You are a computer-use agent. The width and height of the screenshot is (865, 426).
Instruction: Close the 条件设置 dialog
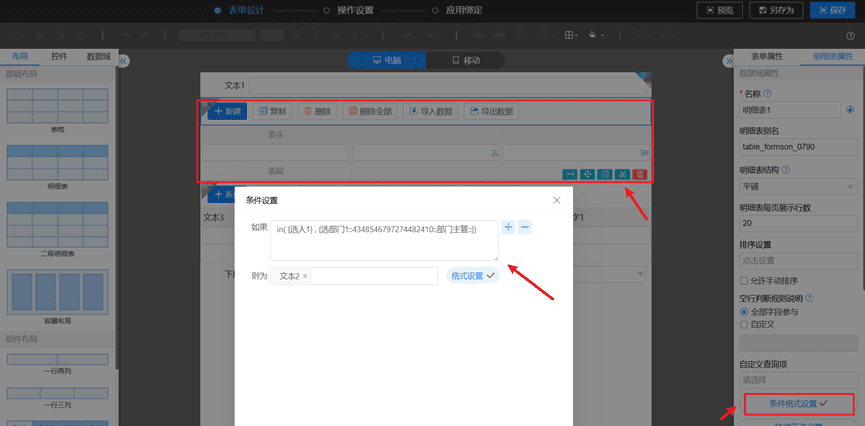pyautogui.click(x=557, y=200)
